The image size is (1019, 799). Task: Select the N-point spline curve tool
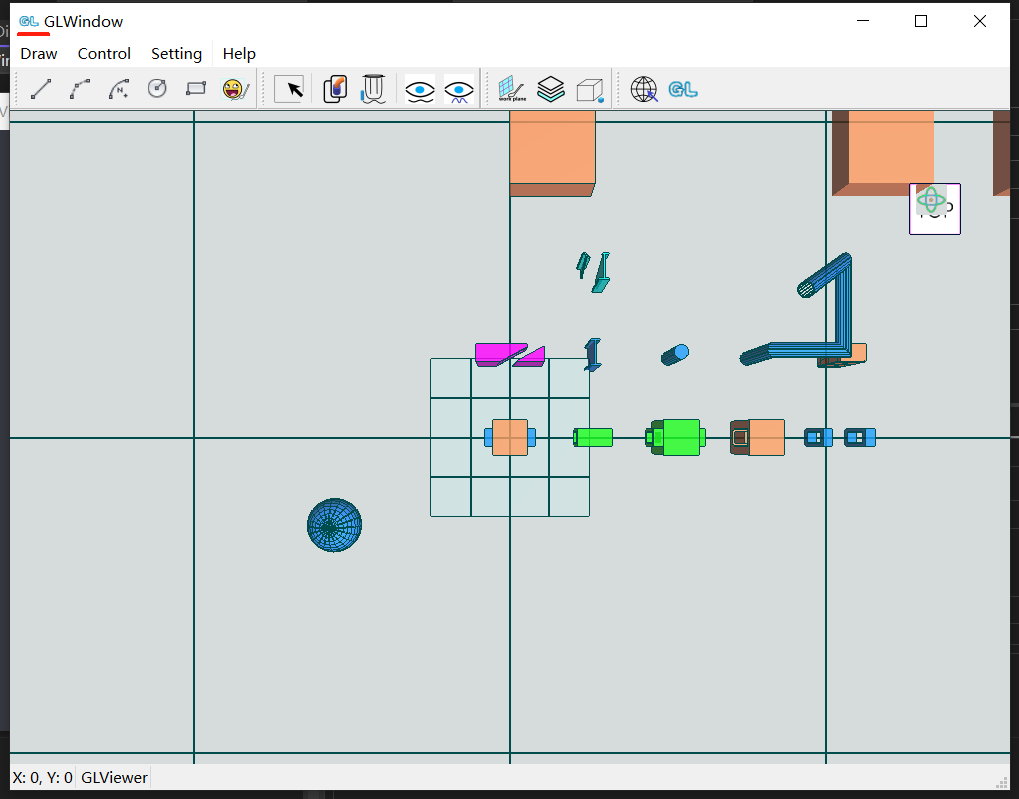[118, 89]
